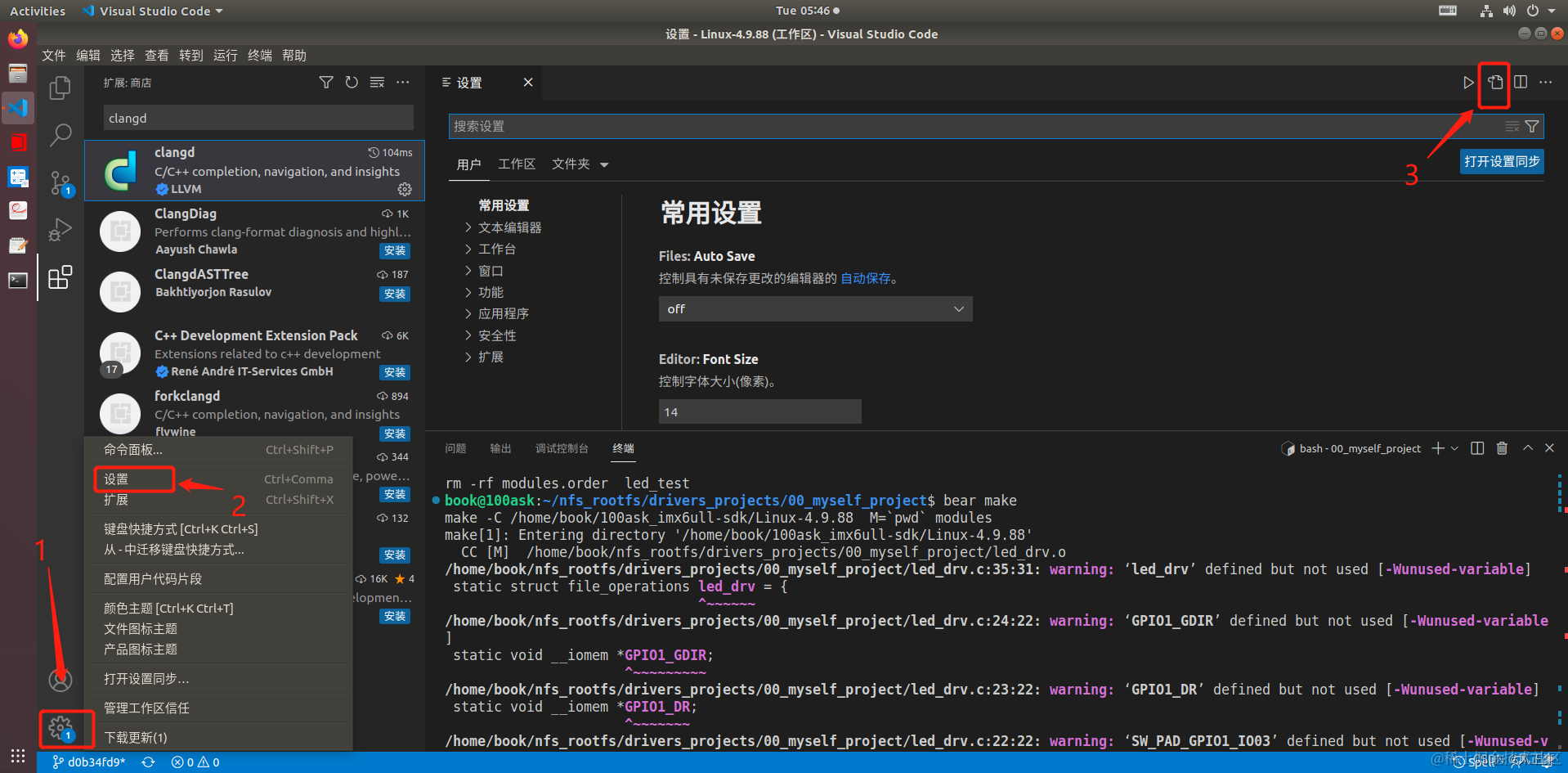
Task: Open the Extensions view icon
Action: point(60,277)
